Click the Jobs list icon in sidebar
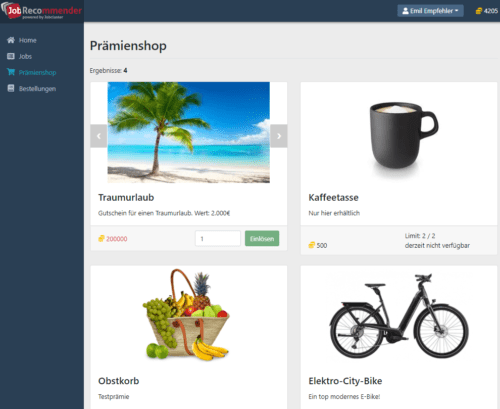The image size is (500, 409). tap(11, 56)
